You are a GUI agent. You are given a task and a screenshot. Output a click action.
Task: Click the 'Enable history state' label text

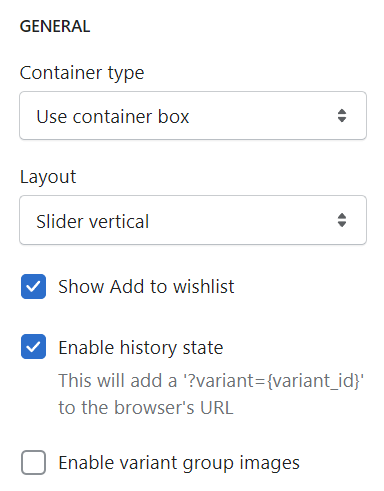click(141, 348)
